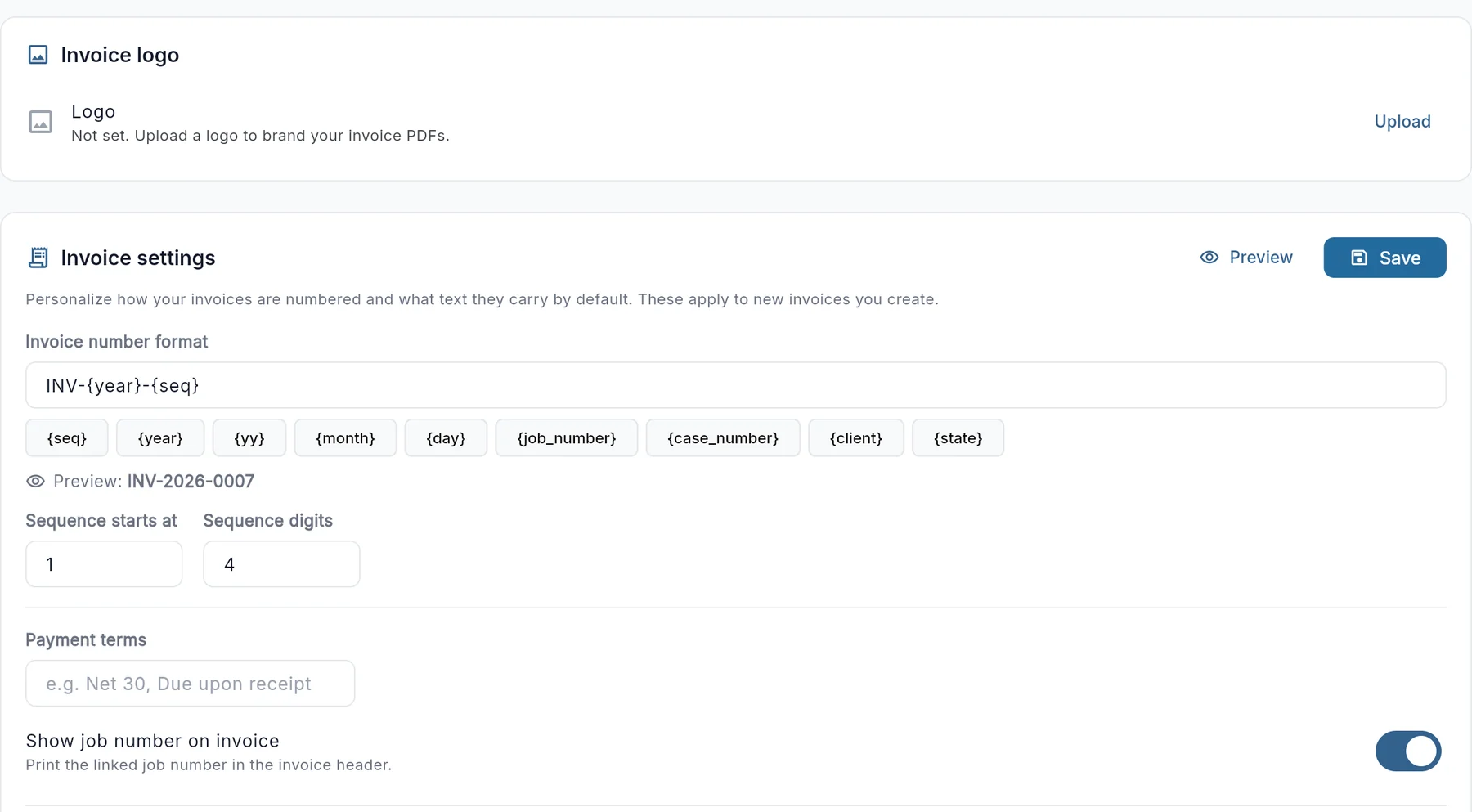Click the Sequence starts at field
Viewport: 1472px width, 812px height.
pos(104,564)
